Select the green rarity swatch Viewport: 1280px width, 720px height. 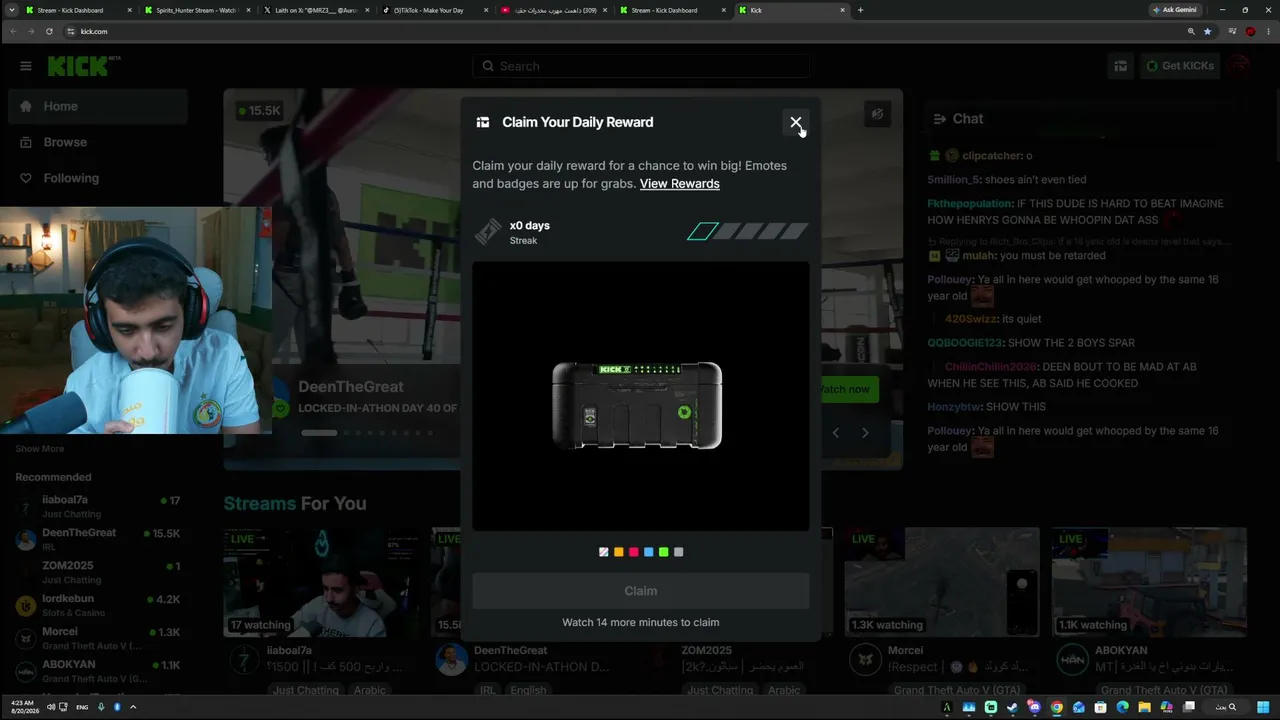664,552
